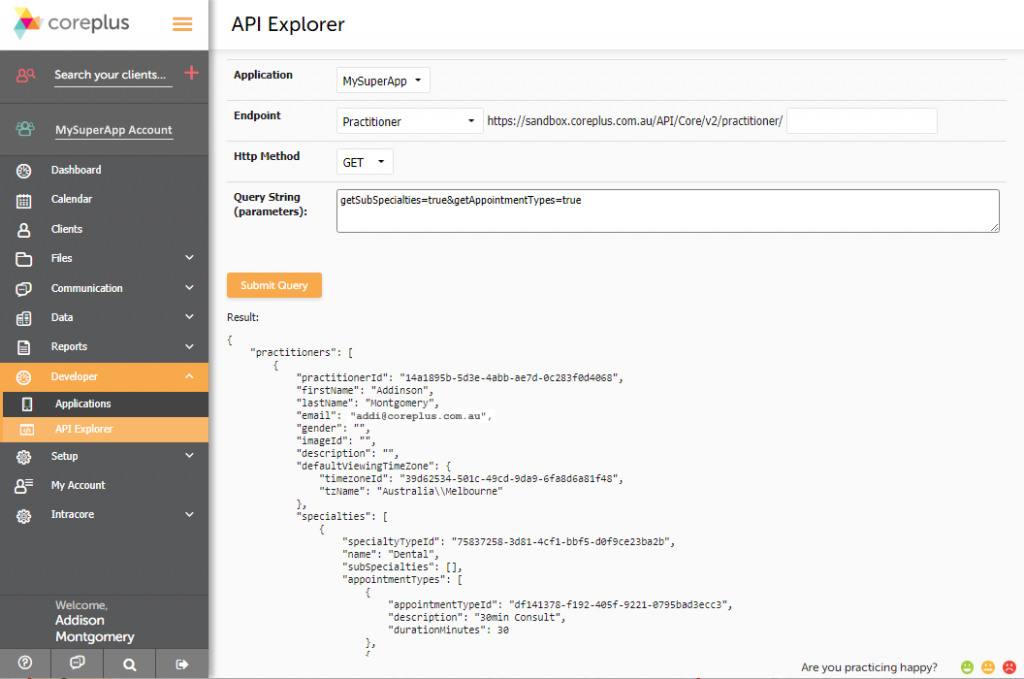Open Dashboard from the sidebar icon
This screenshot has width=1024, height=679.
23,169
